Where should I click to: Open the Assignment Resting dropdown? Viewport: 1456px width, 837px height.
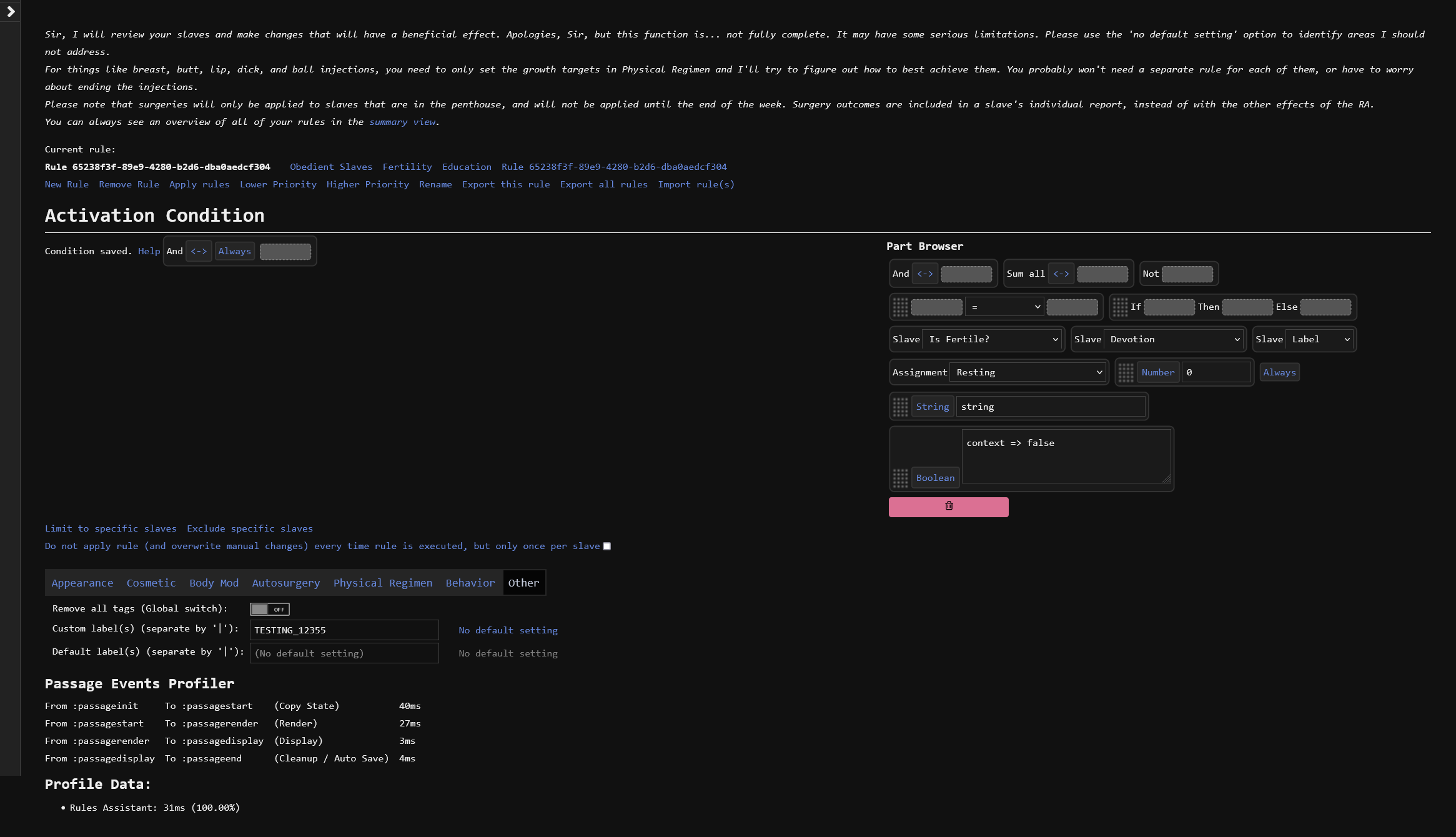(x=1028, y=372)
